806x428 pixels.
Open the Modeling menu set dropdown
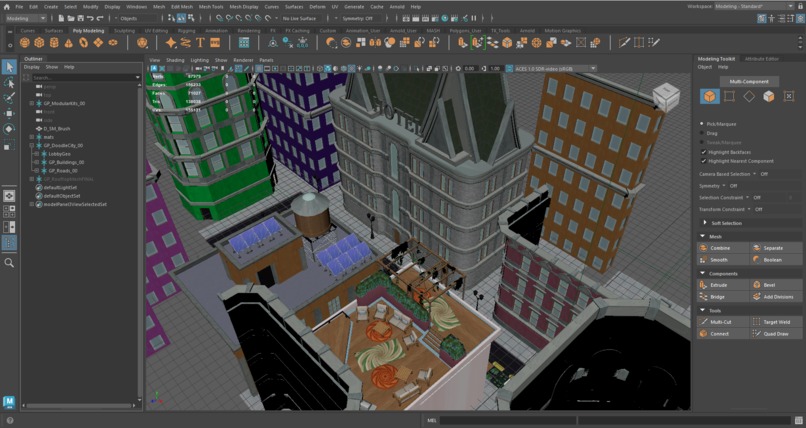[26, 18]
